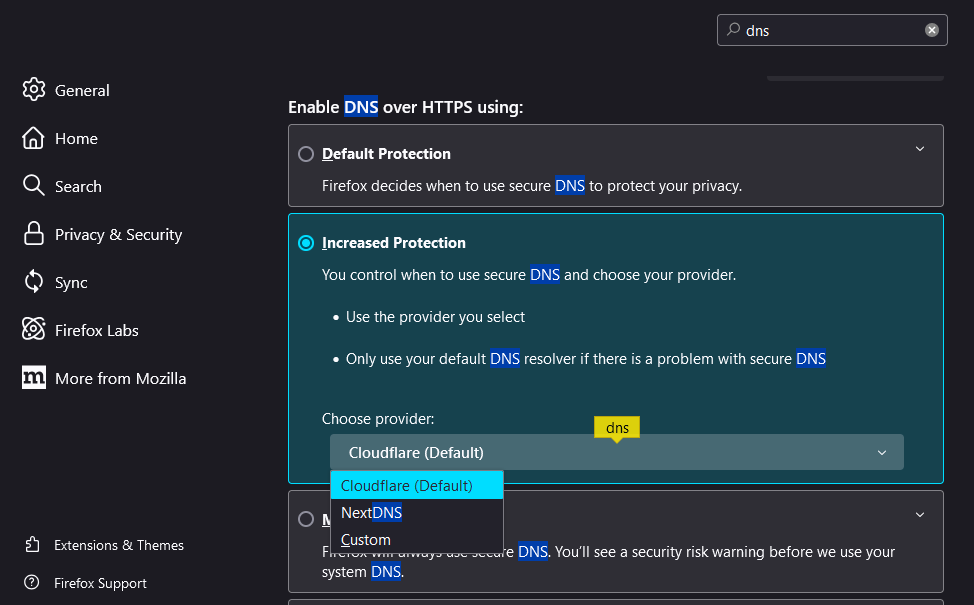
Task: Choose NextDNS from provider list
Action: point(417,512)
